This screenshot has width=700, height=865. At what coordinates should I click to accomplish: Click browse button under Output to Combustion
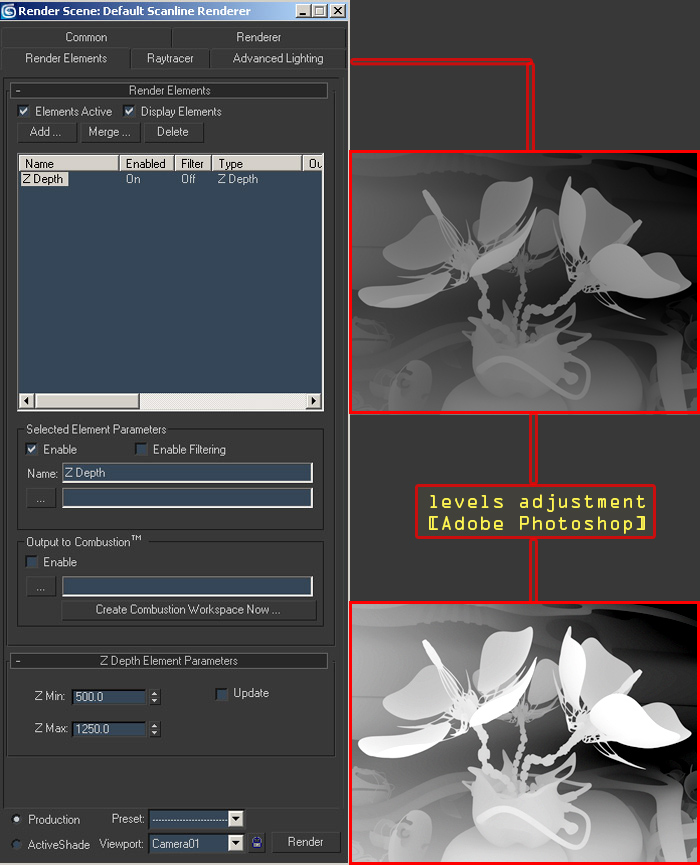click(x=40, y=587)
